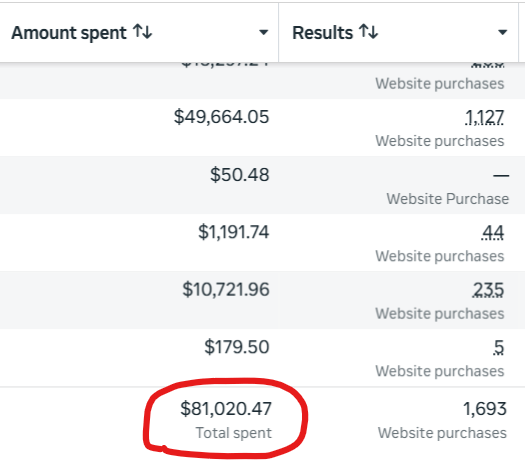The height and width of the screenshot is (467, 525).
Task: Click the Amount spent column header
Action: click(139, 32)
